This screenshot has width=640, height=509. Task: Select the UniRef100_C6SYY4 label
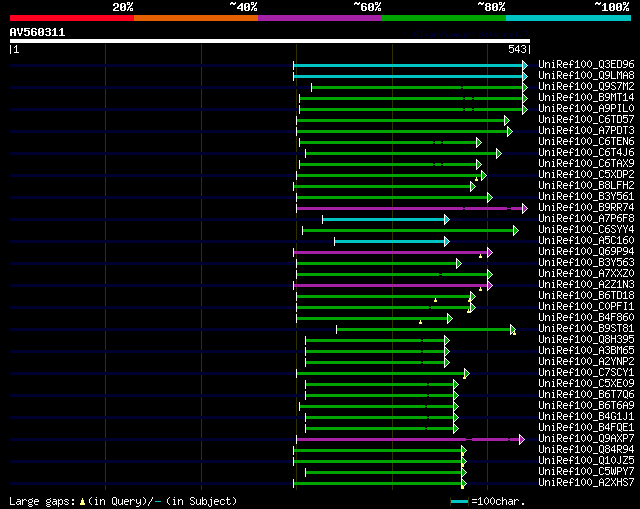(x=586, y=230)
